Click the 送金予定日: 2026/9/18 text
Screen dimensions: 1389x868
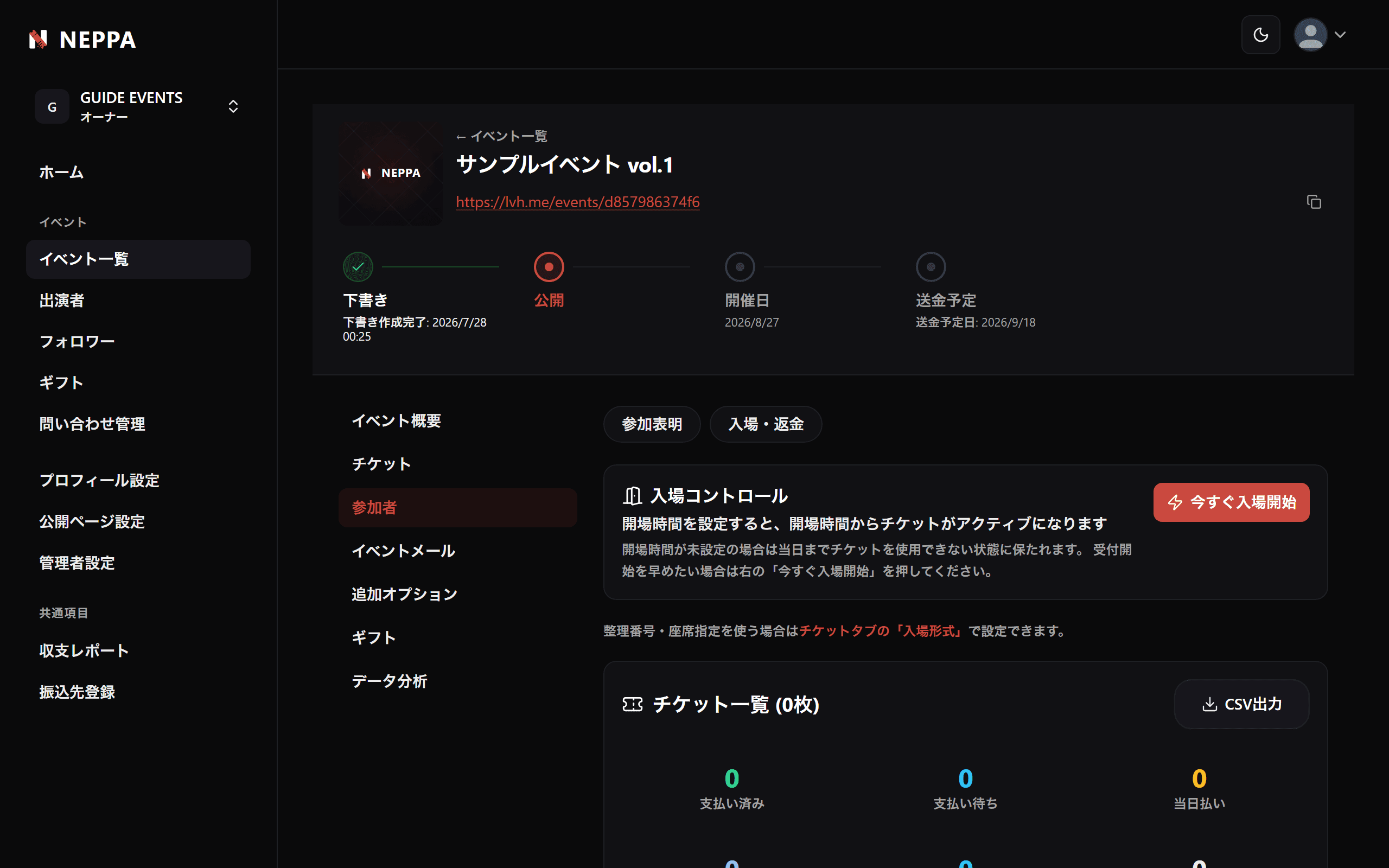coord(975,323)
